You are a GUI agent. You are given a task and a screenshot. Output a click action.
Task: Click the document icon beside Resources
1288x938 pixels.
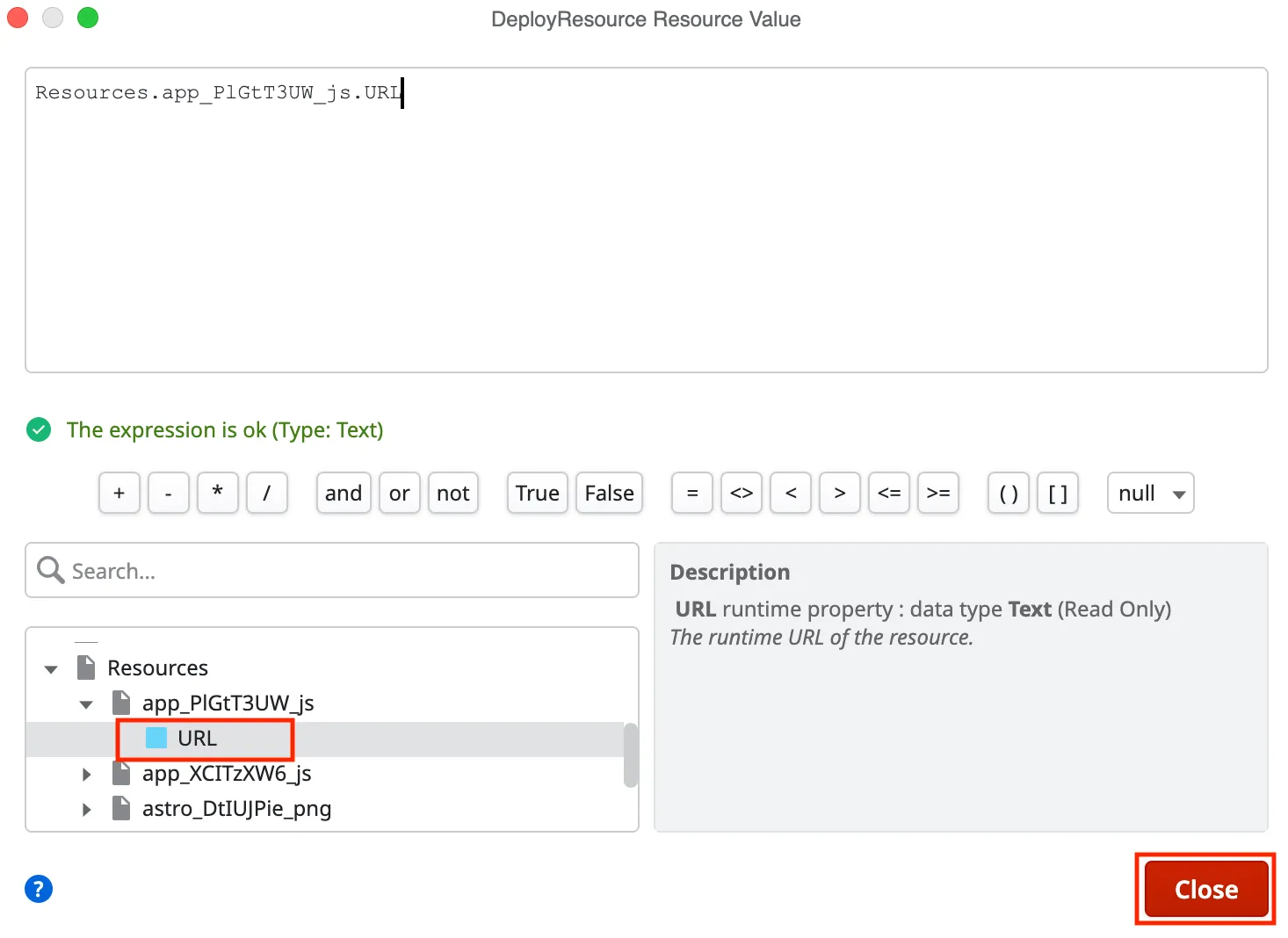click(x=86, y=667)
